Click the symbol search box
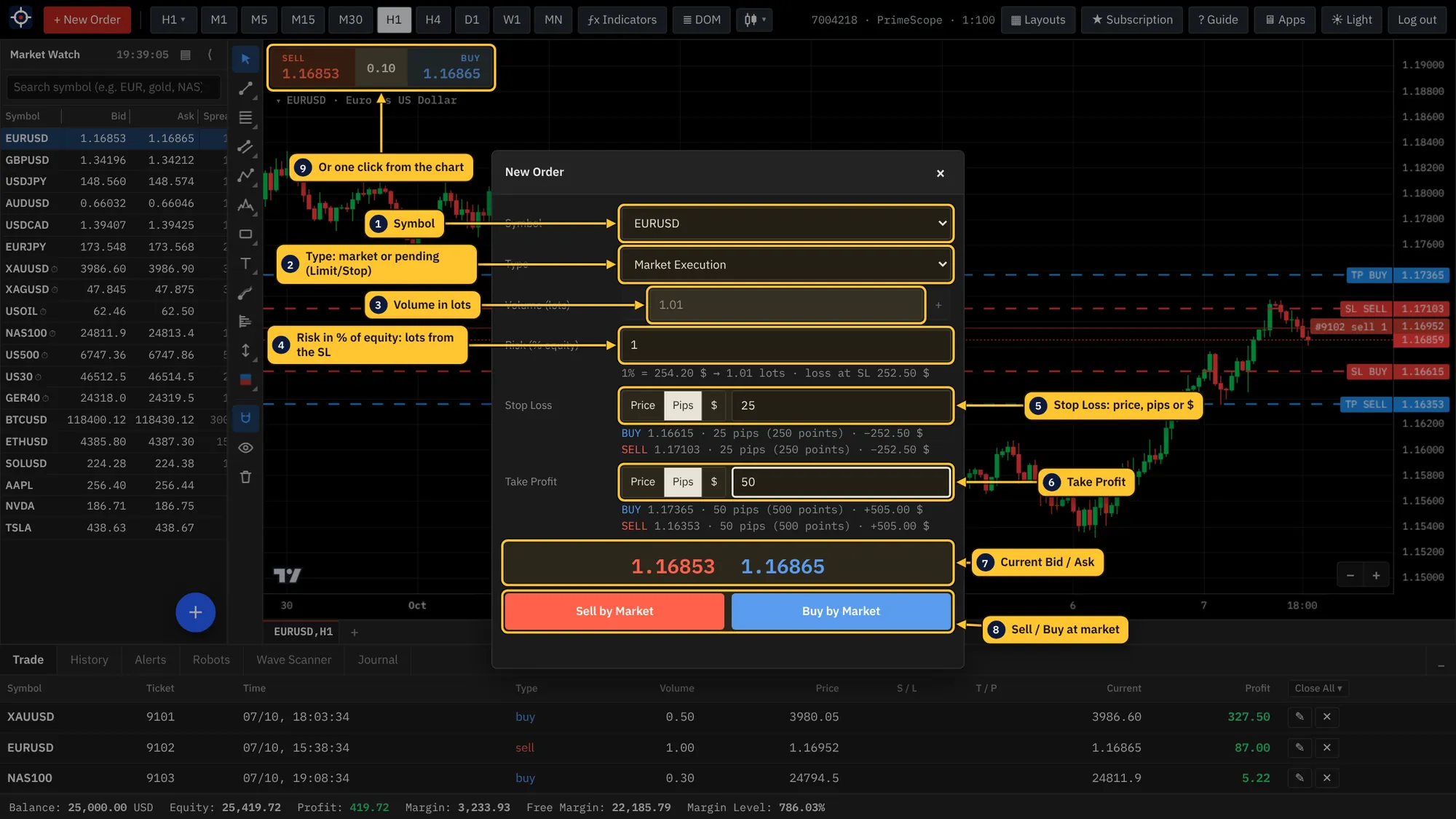The height and width of the screenshot is (819, 1456). [x=113, y=87]
